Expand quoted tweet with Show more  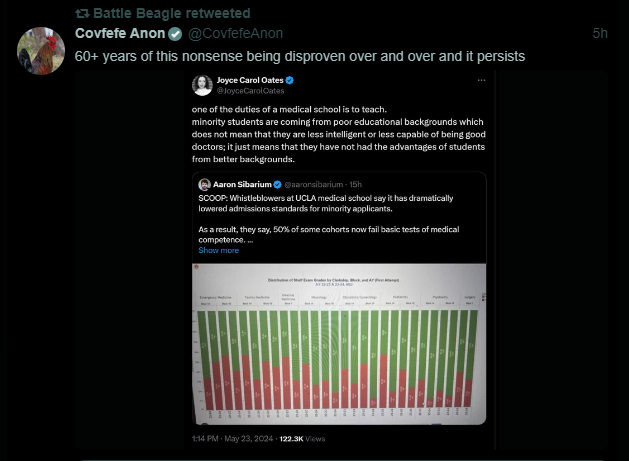click(218, 250)
